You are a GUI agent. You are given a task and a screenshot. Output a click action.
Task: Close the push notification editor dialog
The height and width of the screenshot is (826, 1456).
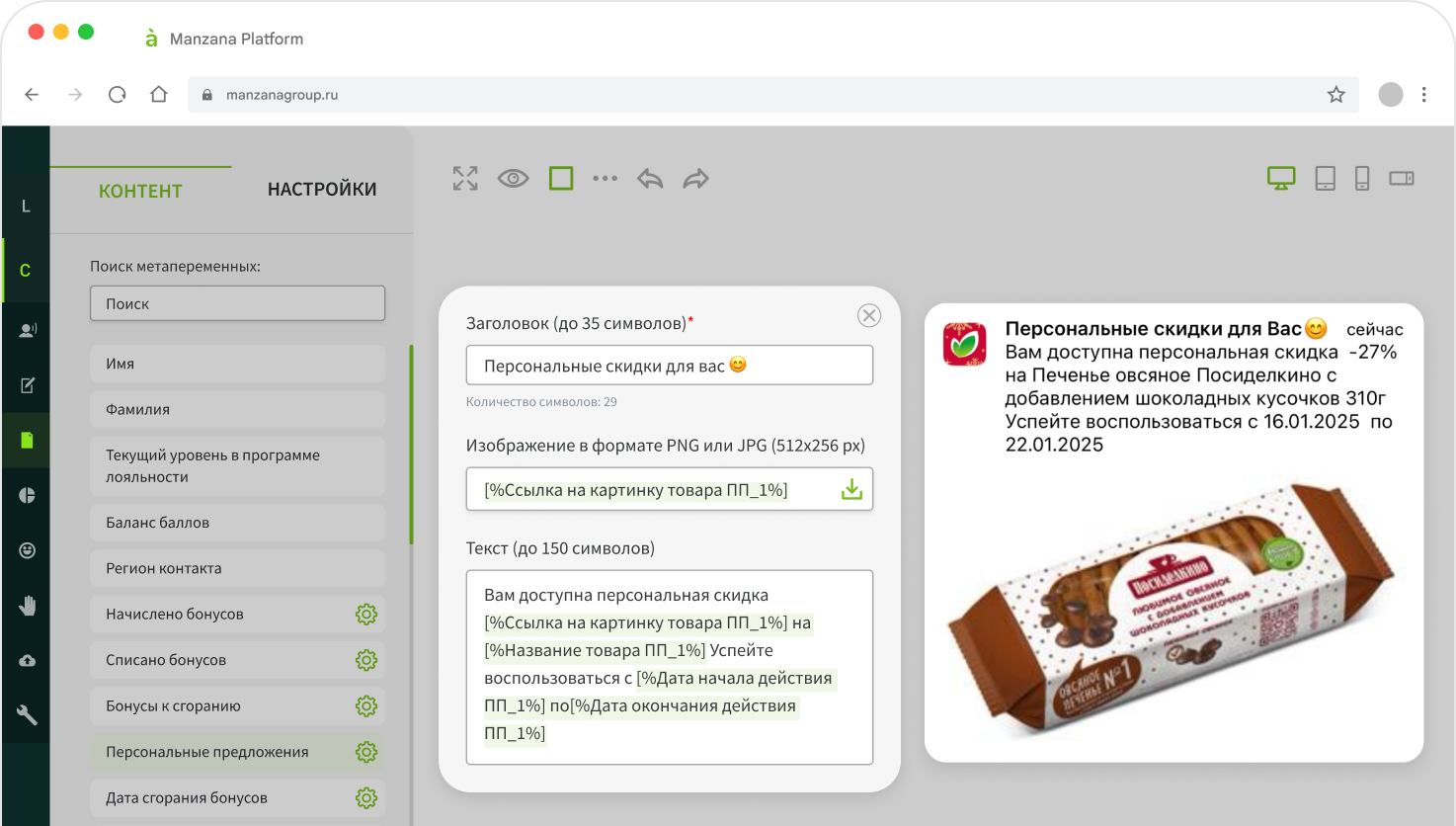coord(869,315)
